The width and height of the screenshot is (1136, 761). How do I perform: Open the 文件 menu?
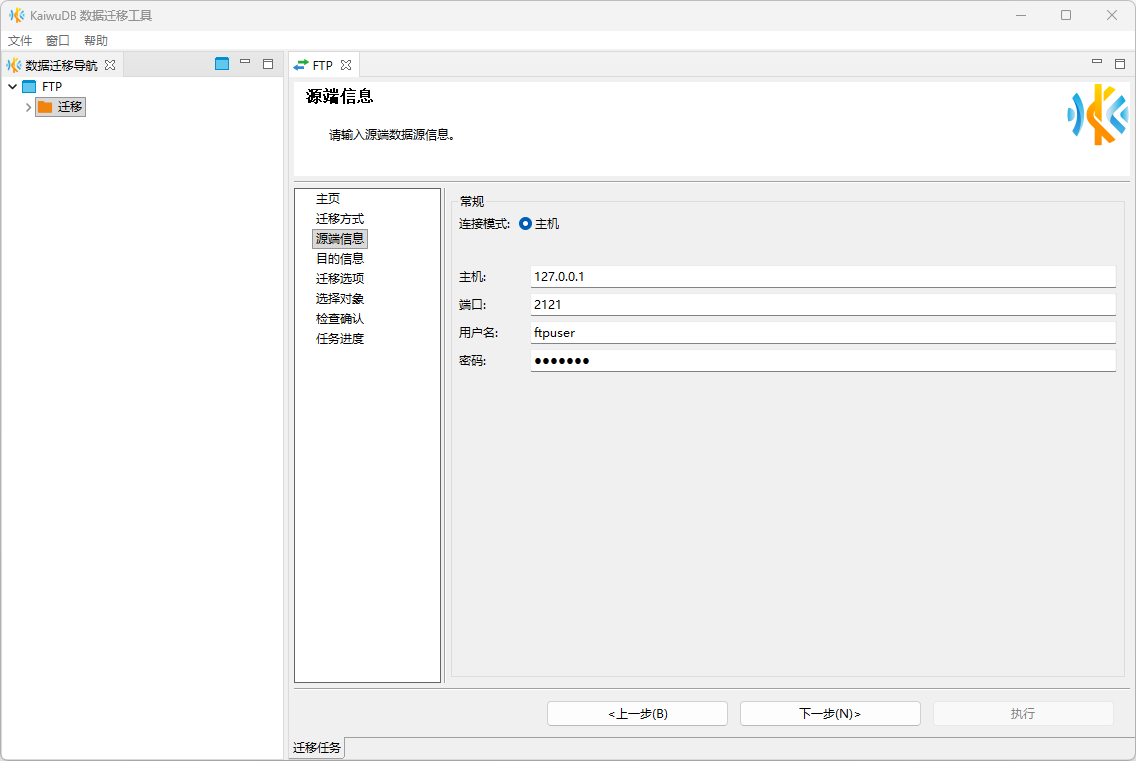tap(20, 41)
